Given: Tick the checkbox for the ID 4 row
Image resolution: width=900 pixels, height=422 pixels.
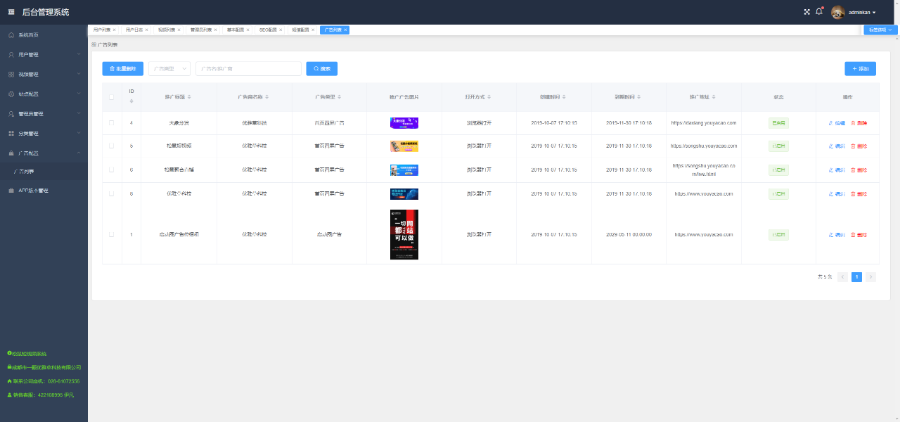Looking at the screenshot, I should coord(111,123).
